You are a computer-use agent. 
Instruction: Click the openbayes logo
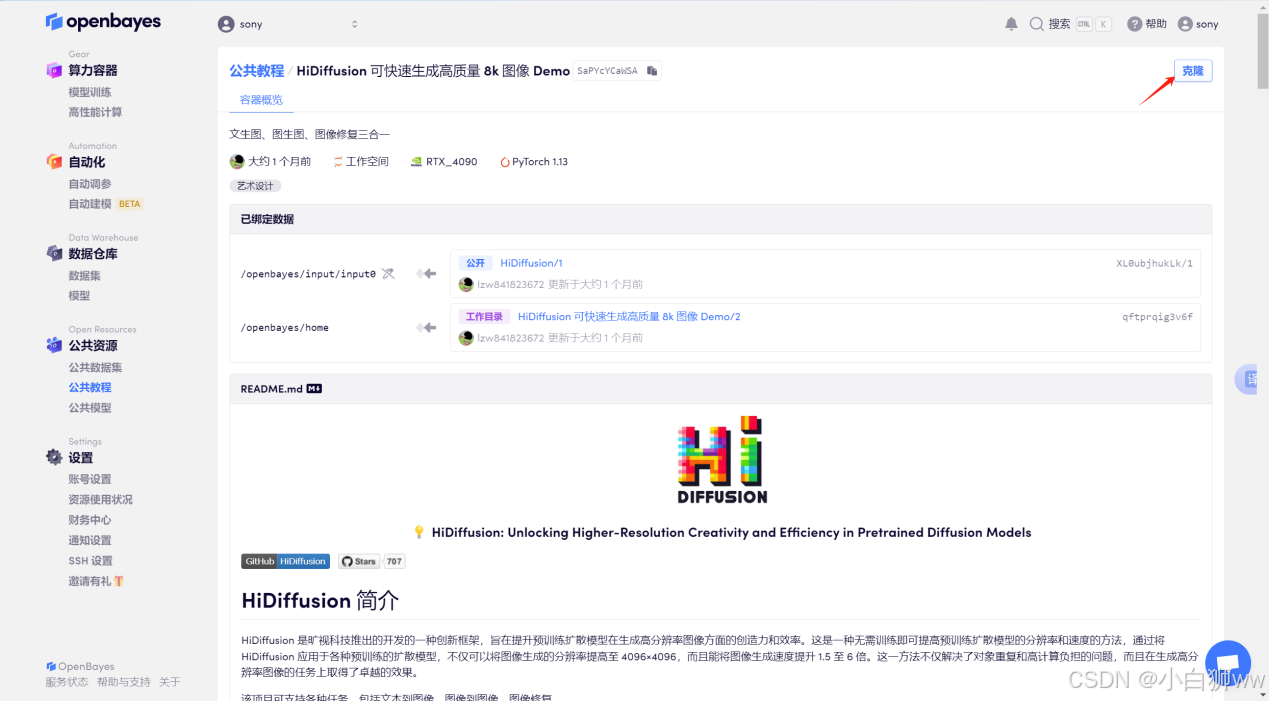click(x=103, y=22)
